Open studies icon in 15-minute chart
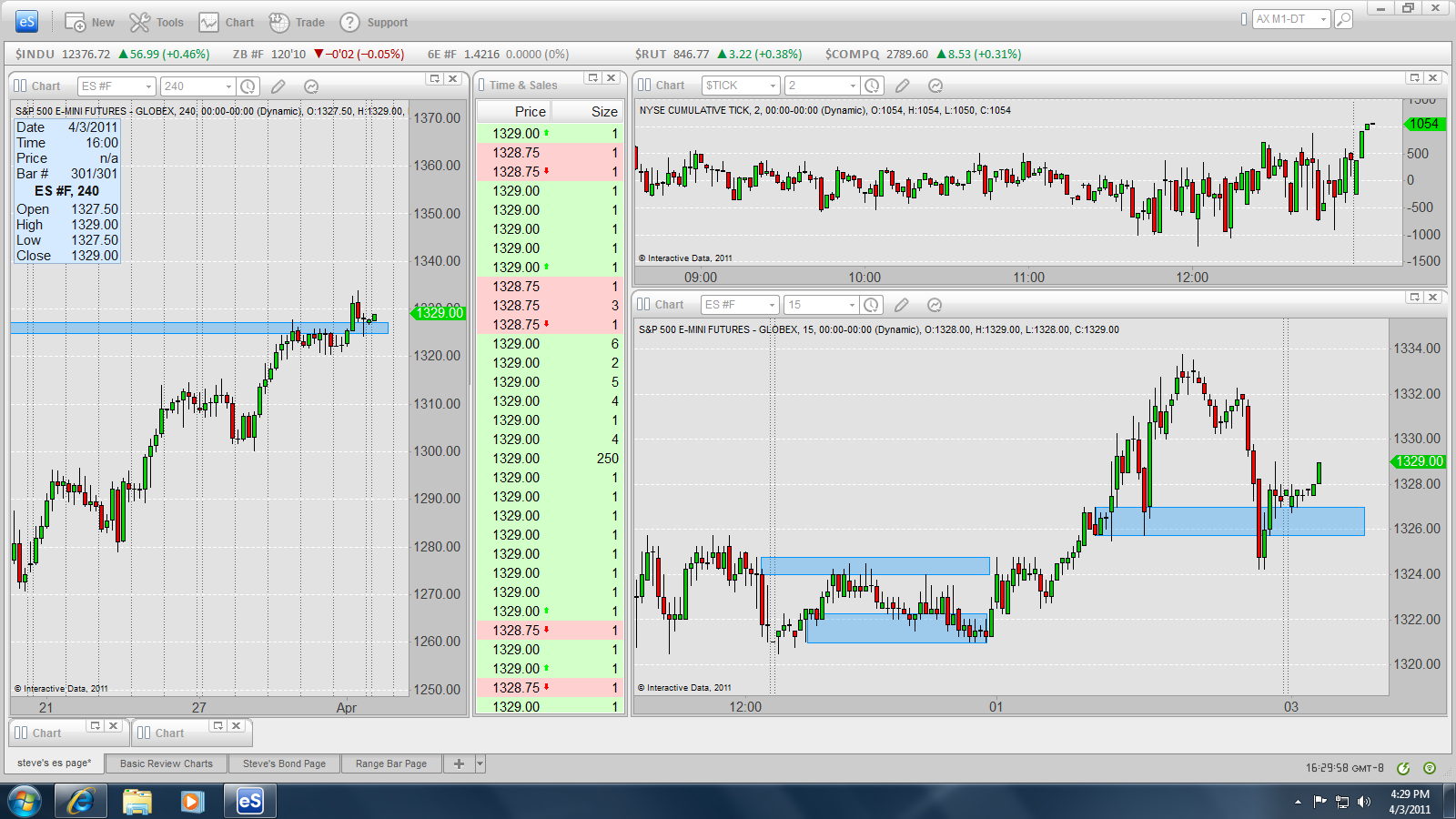This screenshot has width=1456, height=819. click(935, 305)
